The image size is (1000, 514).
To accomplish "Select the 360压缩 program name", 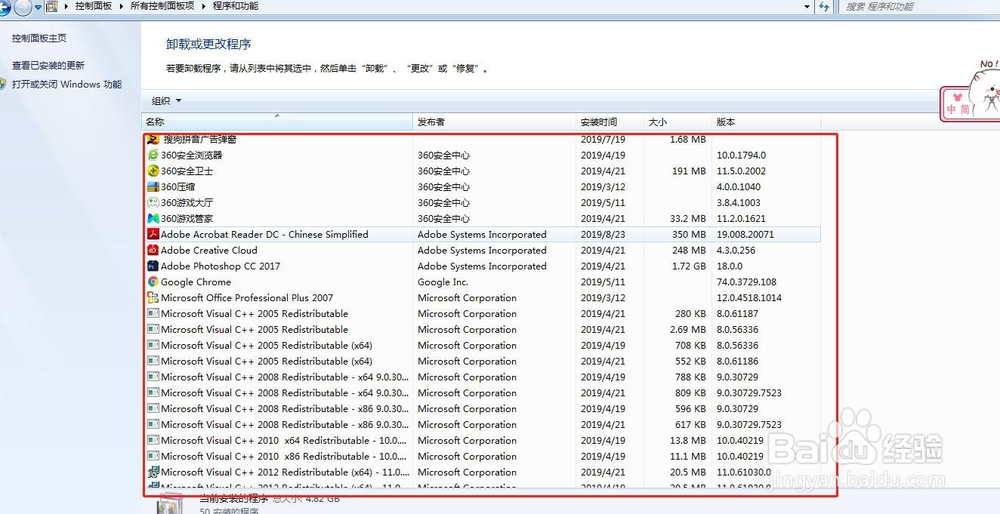I will (178, 187).
